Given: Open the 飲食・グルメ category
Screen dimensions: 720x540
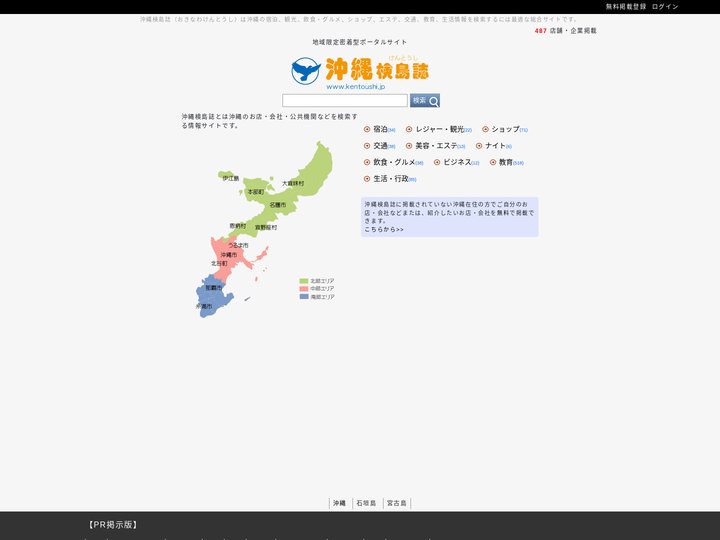Looking at the screenshot, I should [x=394, y=163].
